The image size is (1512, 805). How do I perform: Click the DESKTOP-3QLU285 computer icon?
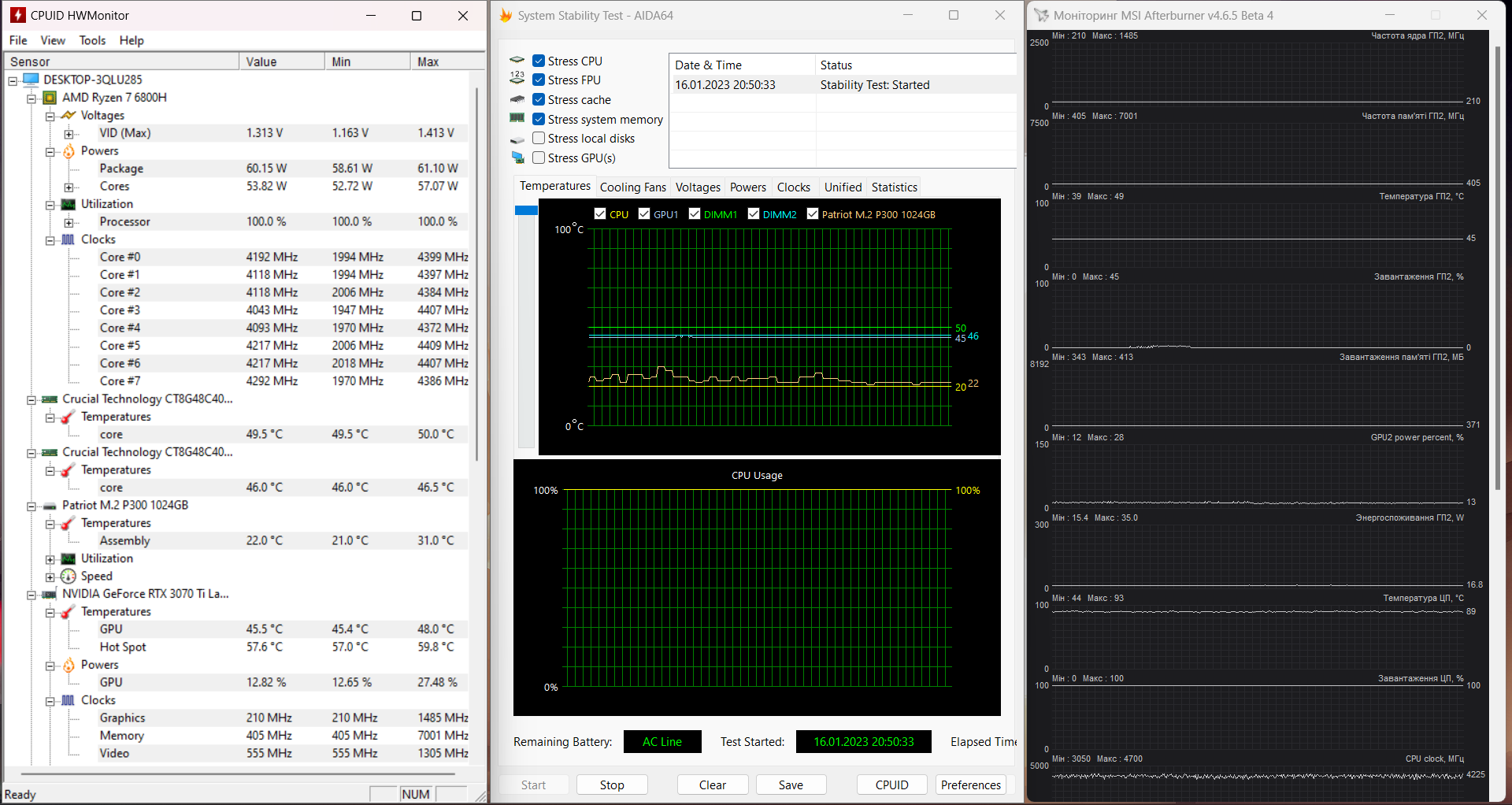31,80
